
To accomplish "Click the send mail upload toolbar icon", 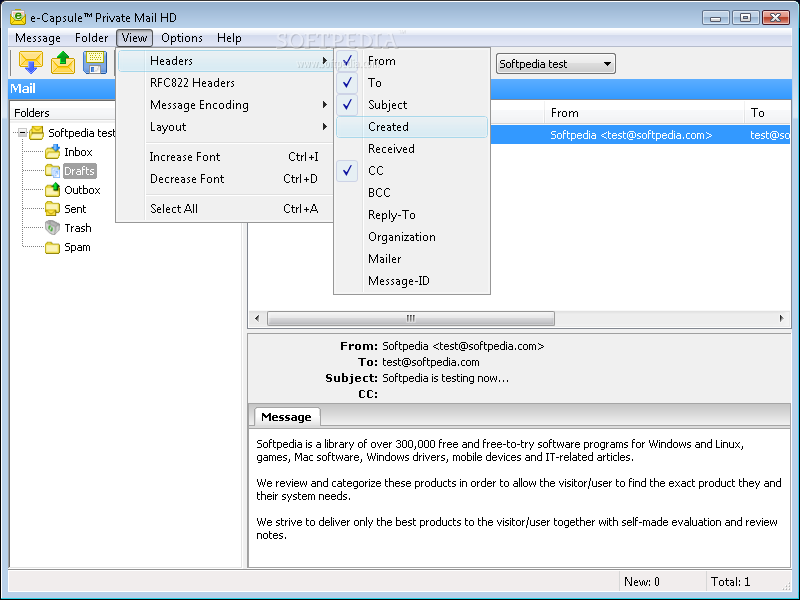I will click(63, 62).
